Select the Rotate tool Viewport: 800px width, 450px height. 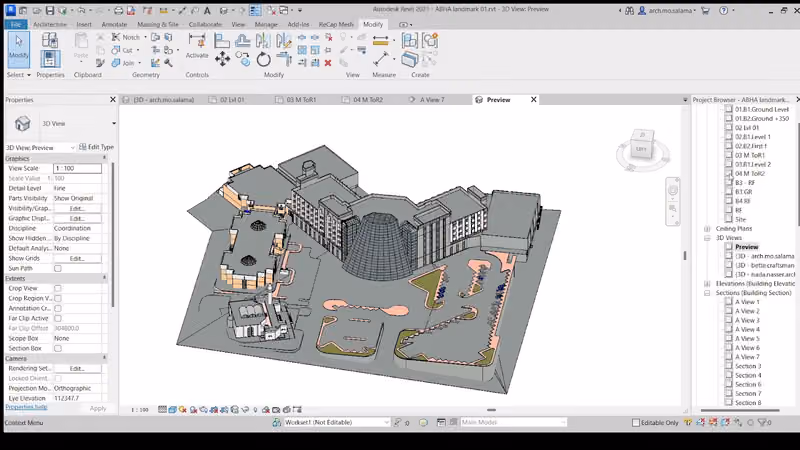pyautogui.click(x=263, y=59)
